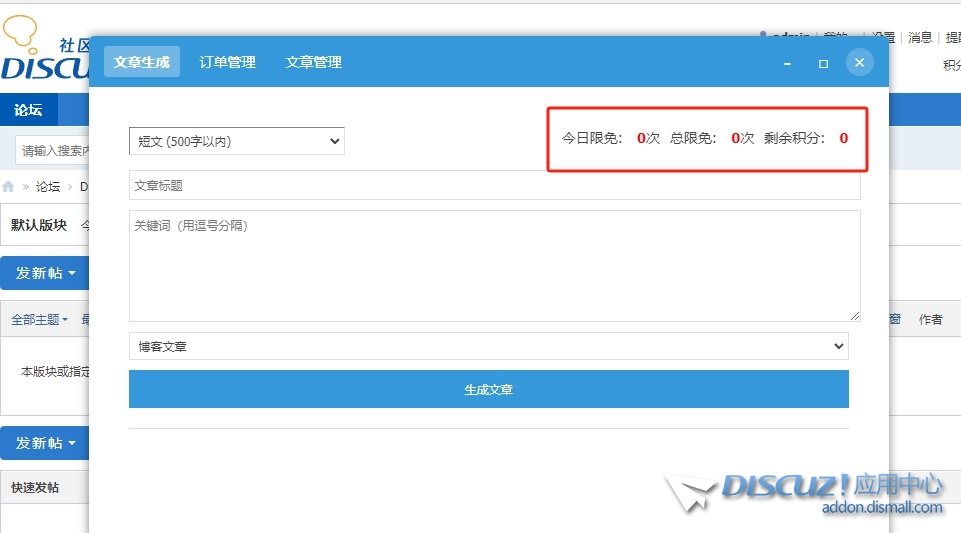Open the 论坛 navigation tab
961x533 pixels.
[x=28, y=110]
